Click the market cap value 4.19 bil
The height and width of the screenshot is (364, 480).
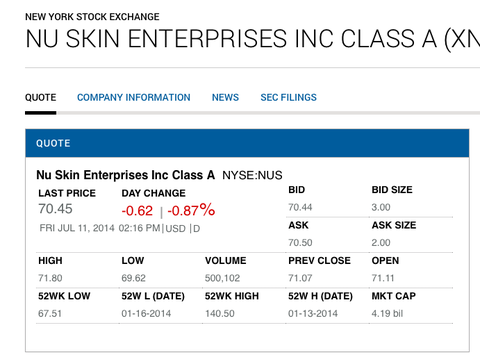click(387, 314)
